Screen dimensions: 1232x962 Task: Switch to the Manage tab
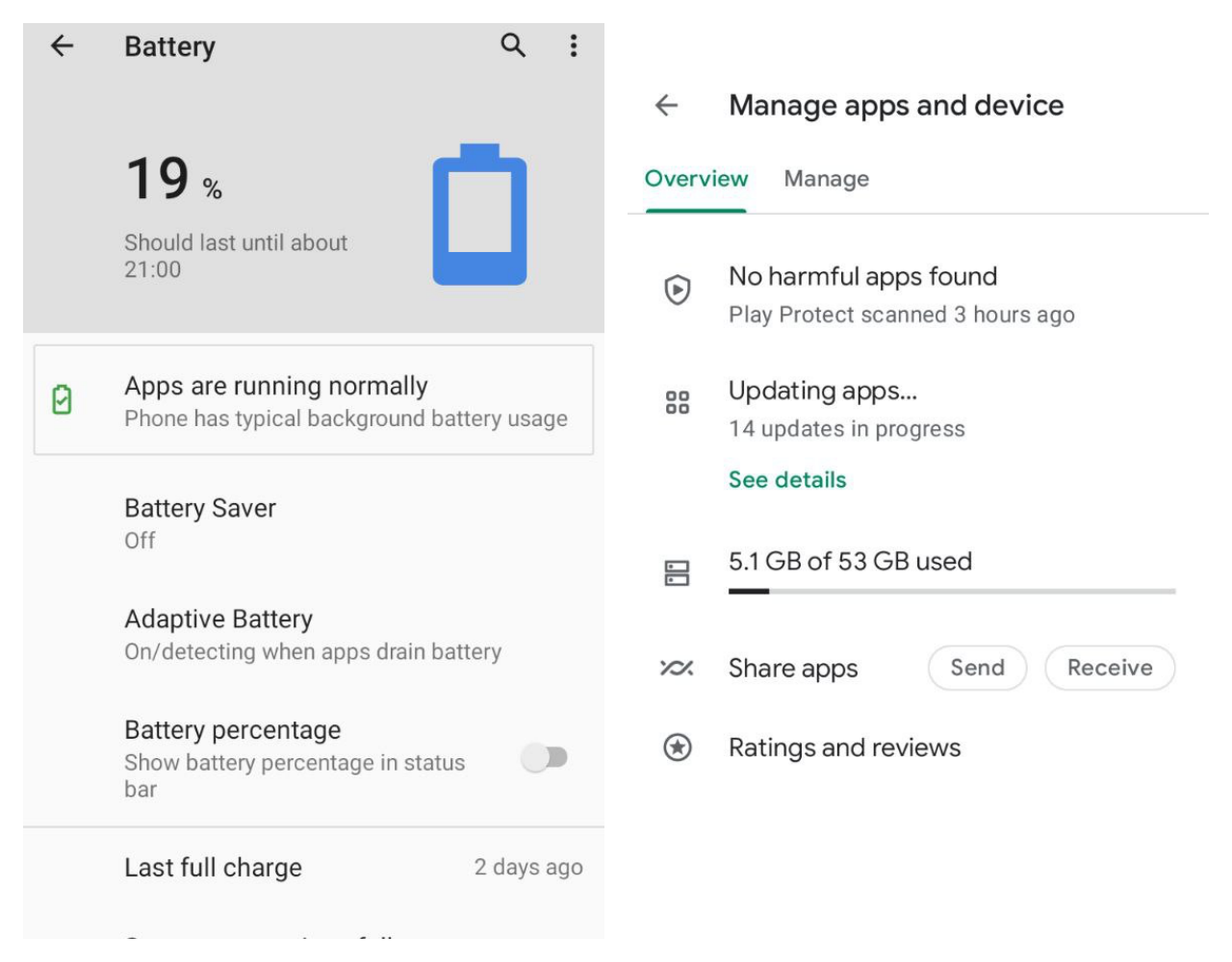[x=826, y=179]
